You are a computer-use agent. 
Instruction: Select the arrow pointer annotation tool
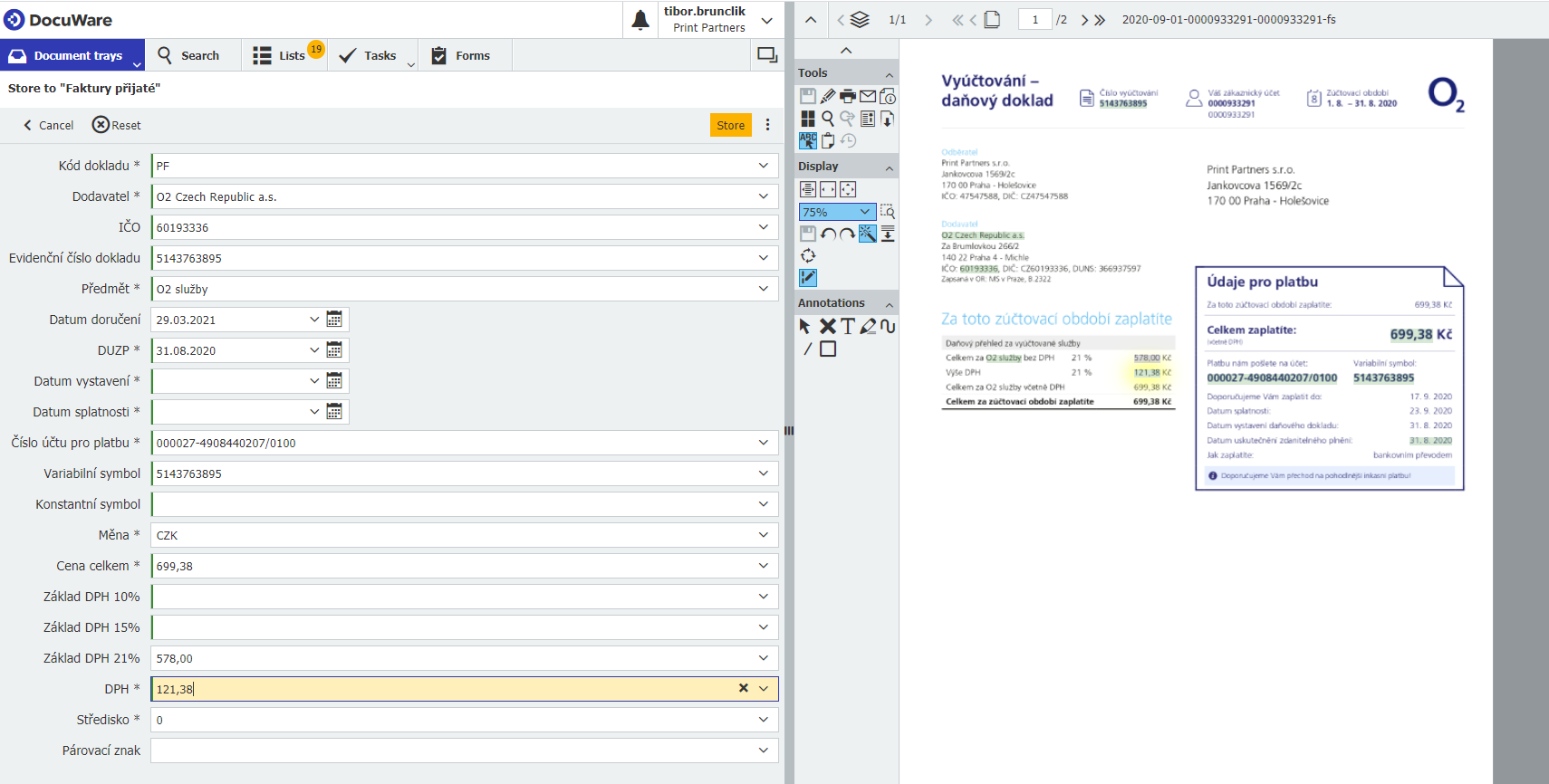click(805, 326)
